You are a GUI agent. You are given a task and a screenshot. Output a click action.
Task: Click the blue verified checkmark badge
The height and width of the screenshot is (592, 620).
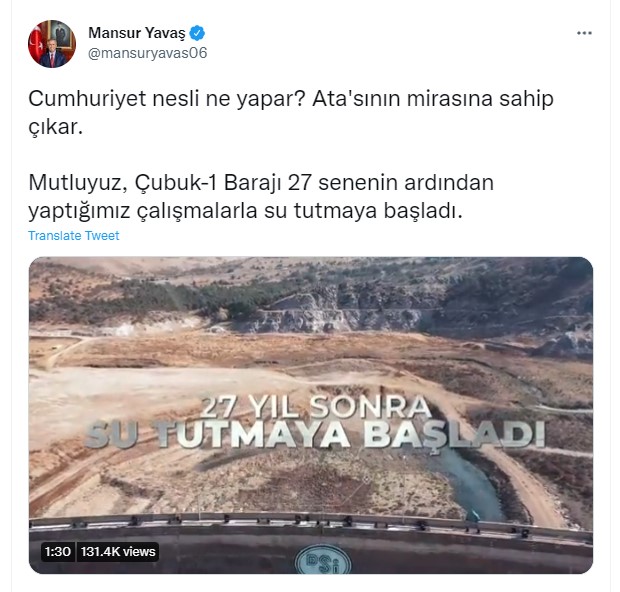tap(197, 33)
